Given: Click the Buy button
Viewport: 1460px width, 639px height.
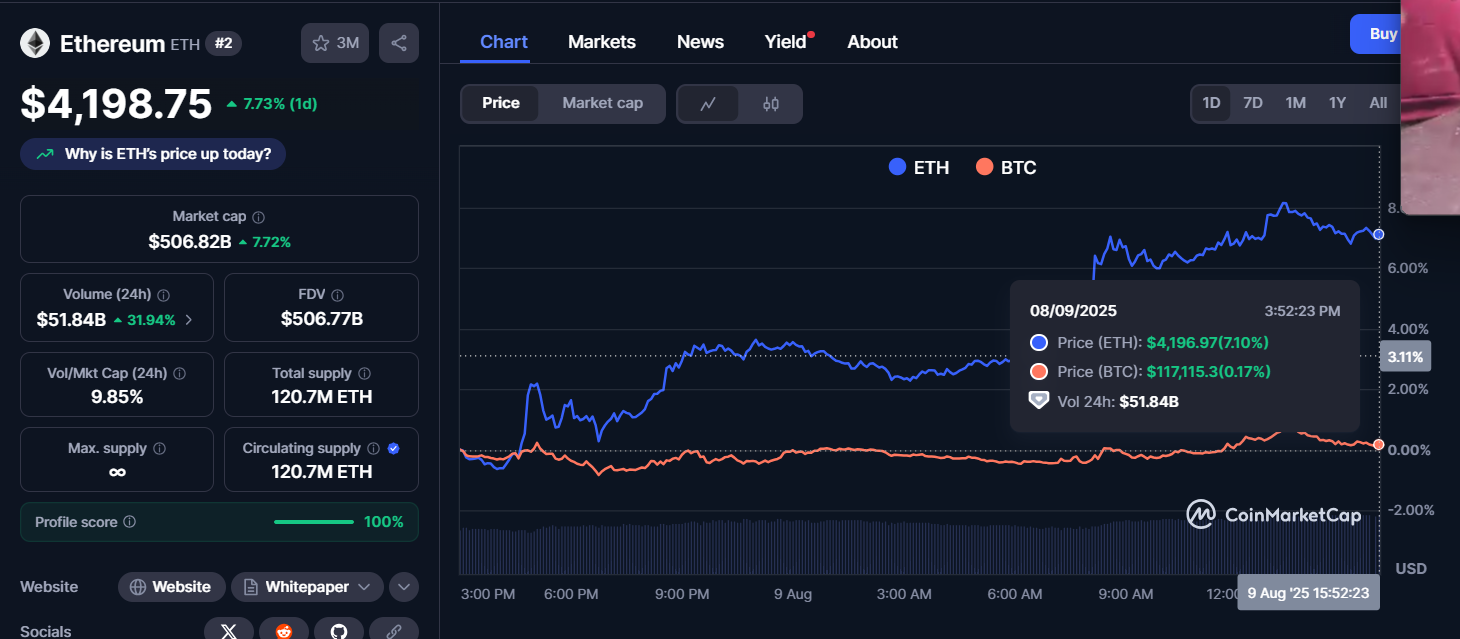Looking at the screenshot, I should [1376, 34].
